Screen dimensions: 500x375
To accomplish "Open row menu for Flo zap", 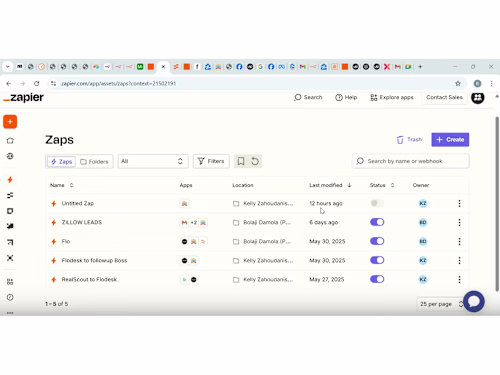I will click(x=459, y=241).
